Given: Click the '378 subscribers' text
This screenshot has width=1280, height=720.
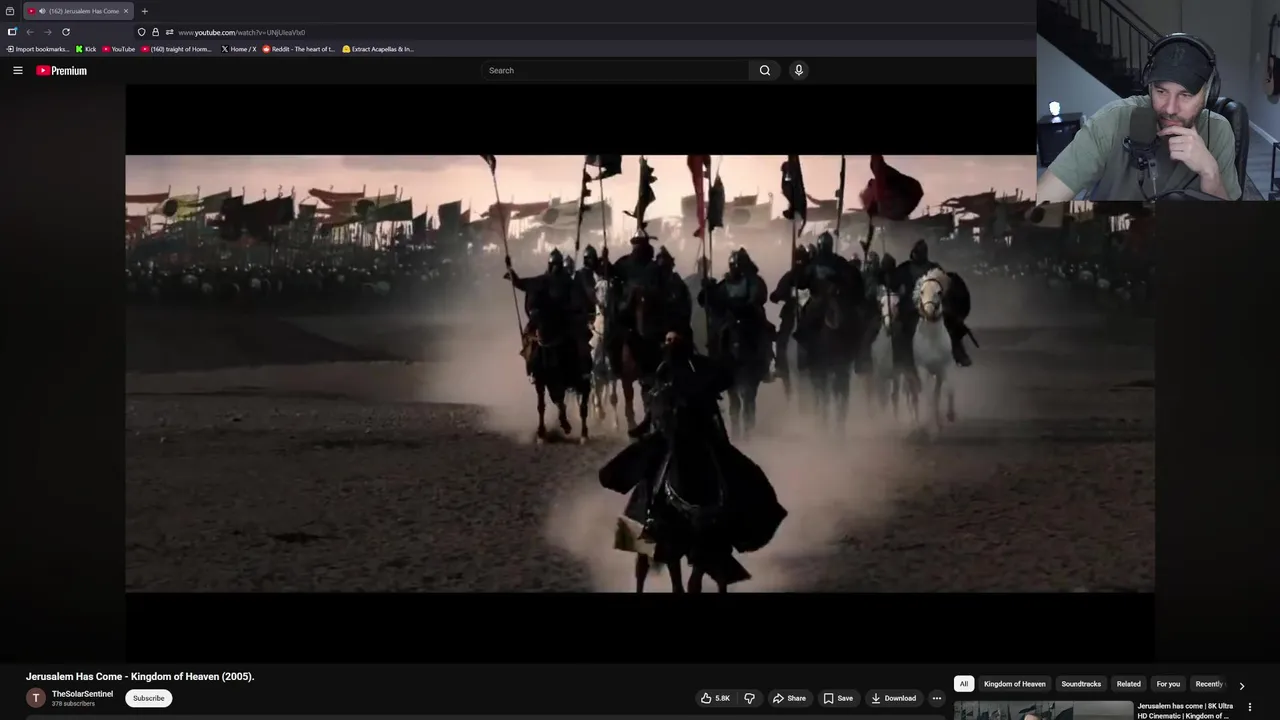Looking at the screenshot, I should [73, 704].
